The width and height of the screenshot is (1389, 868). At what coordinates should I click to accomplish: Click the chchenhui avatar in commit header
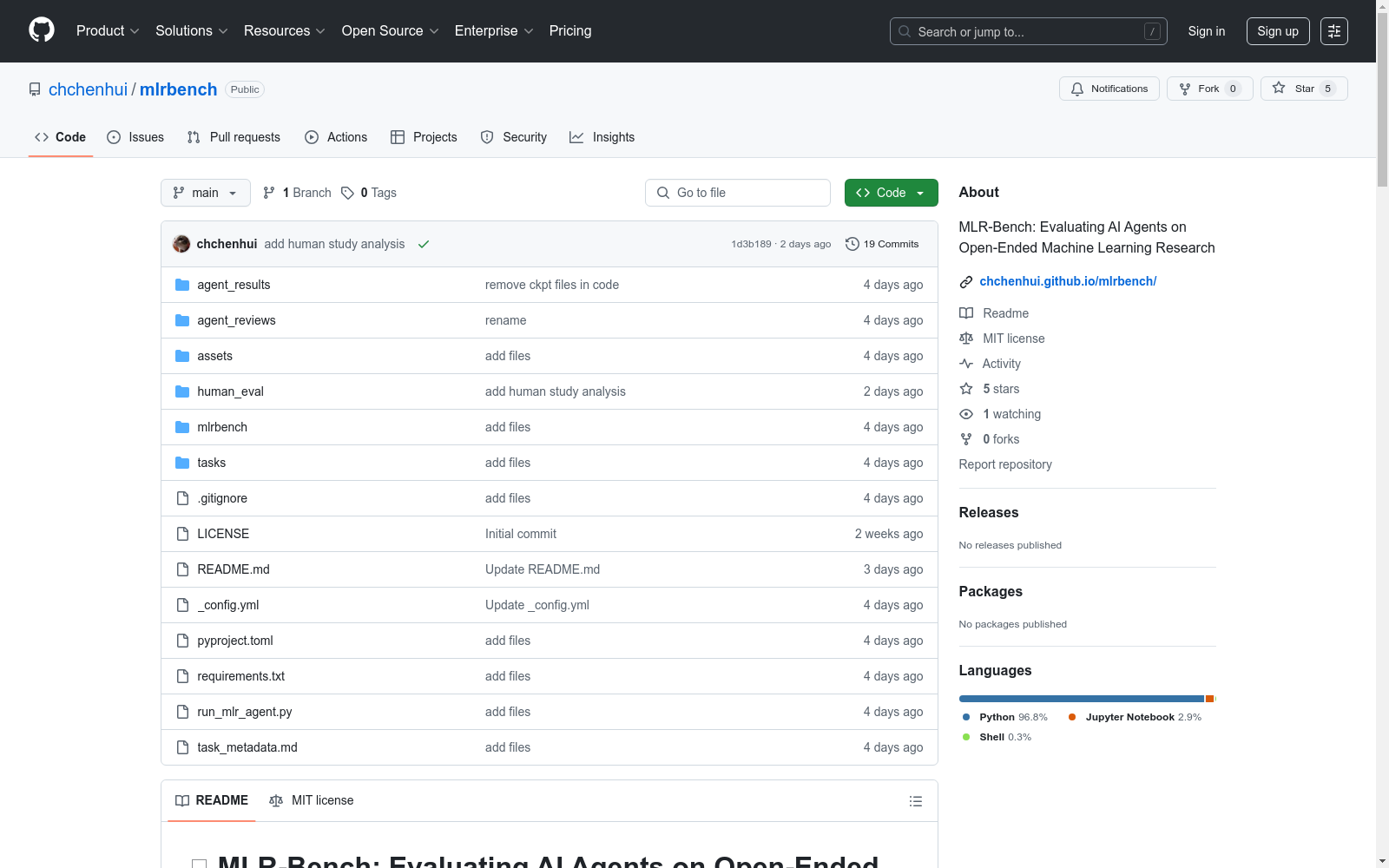click(x=181, y=244)
